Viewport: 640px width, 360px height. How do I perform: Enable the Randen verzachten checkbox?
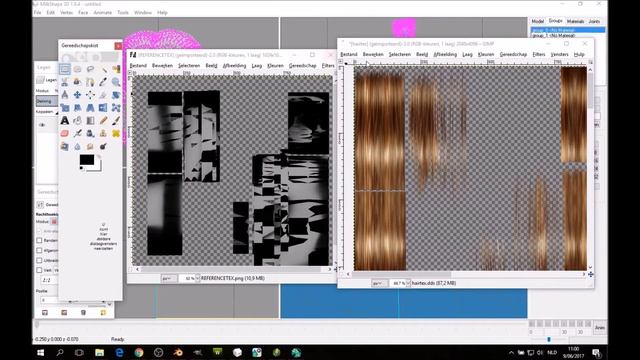pos(40,240)
